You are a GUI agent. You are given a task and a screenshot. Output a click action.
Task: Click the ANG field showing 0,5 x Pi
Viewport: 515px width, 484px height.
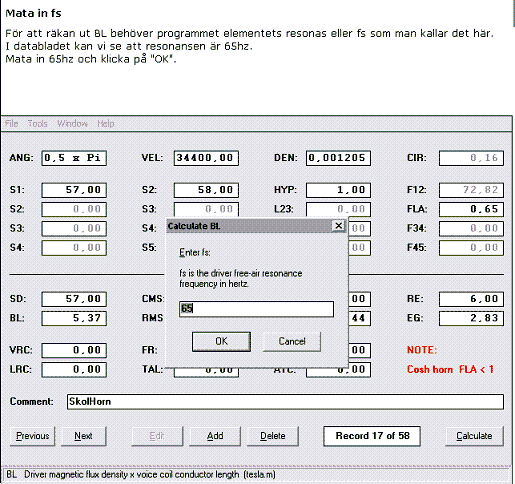point(74,158)
